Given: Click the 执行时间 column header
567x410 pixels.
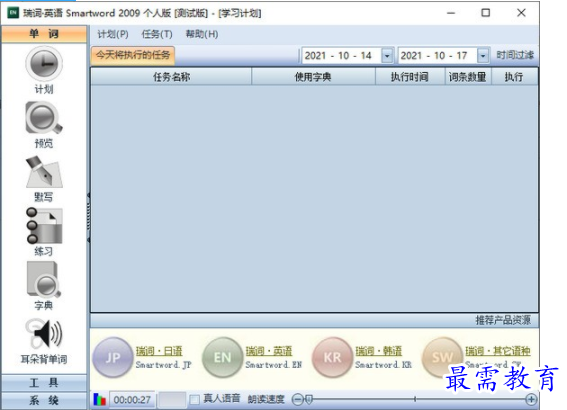Looking at the screenshot, I should (410, 77).
